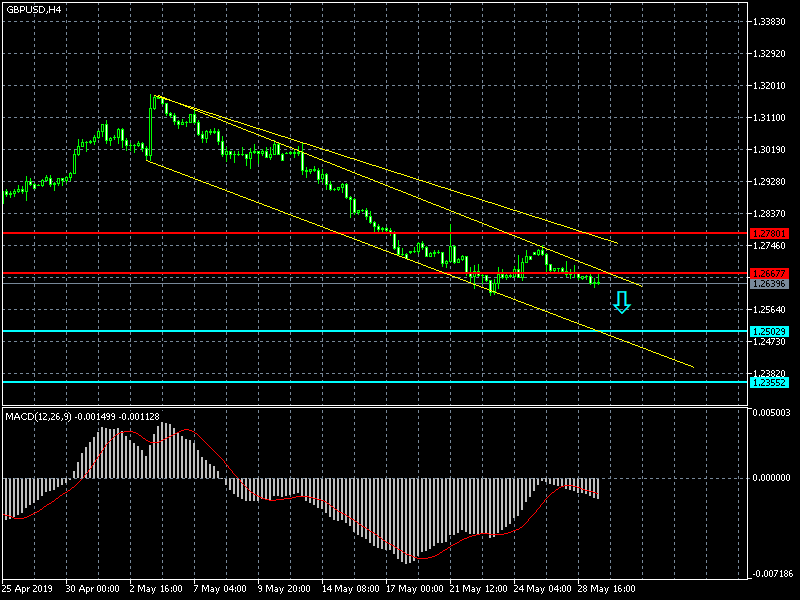800x600 pixels.
Task: Click the gray current price label
Action: pyautogui.click(x=768, y=284)
